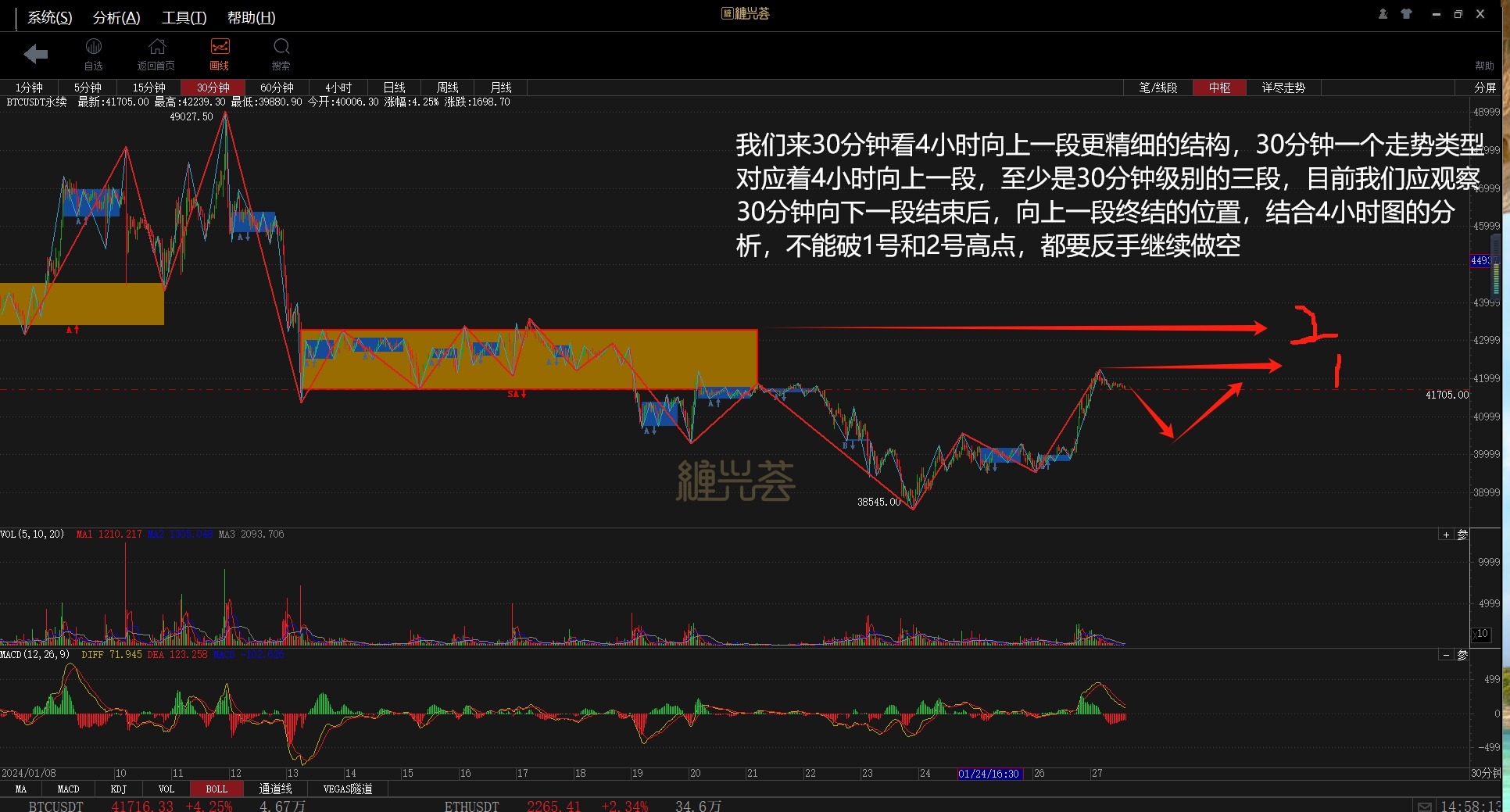Viewport: 1510px width, 812px height.
Task: Switch to the 日线 daily tab
Action: tap(395, 88)
